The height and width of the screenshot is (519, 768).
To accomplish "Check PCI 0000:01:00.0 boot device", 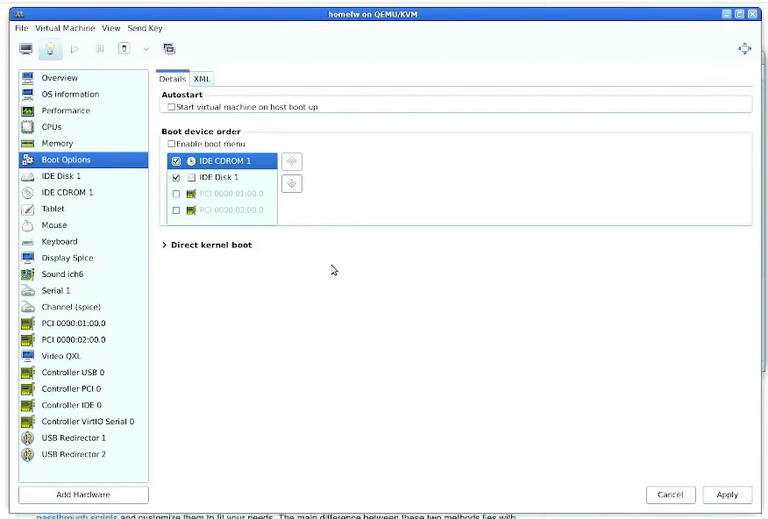I will click(176, 194).
